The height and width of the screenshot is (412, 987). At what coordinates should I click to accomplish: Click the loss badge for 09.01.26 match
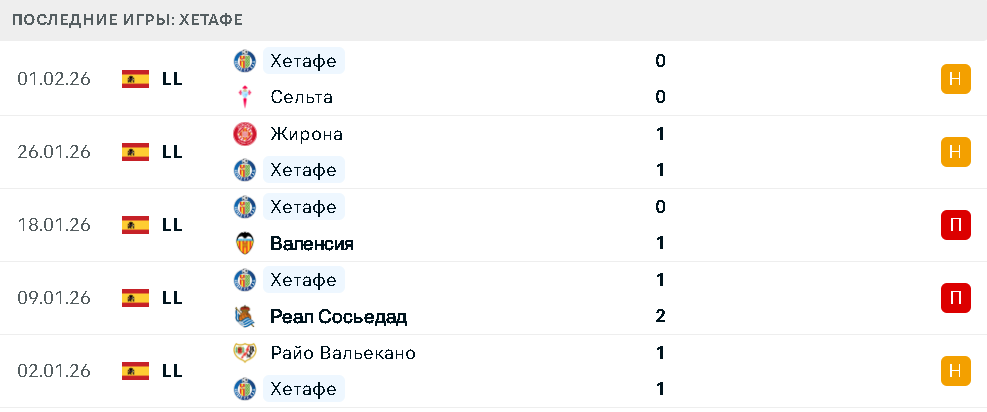click(955, 298)
